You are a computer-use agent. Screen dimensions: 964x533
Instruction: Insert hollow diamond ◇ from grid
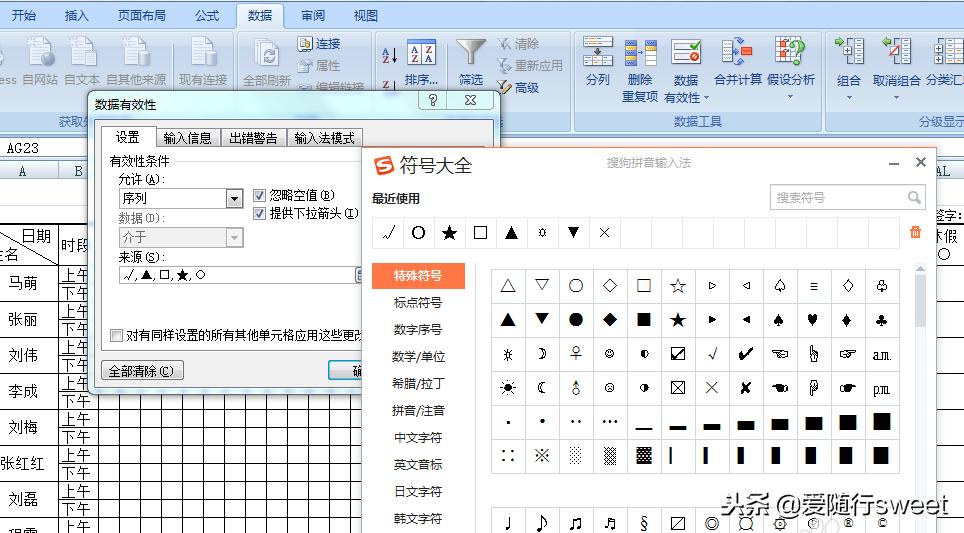[610, 286]
